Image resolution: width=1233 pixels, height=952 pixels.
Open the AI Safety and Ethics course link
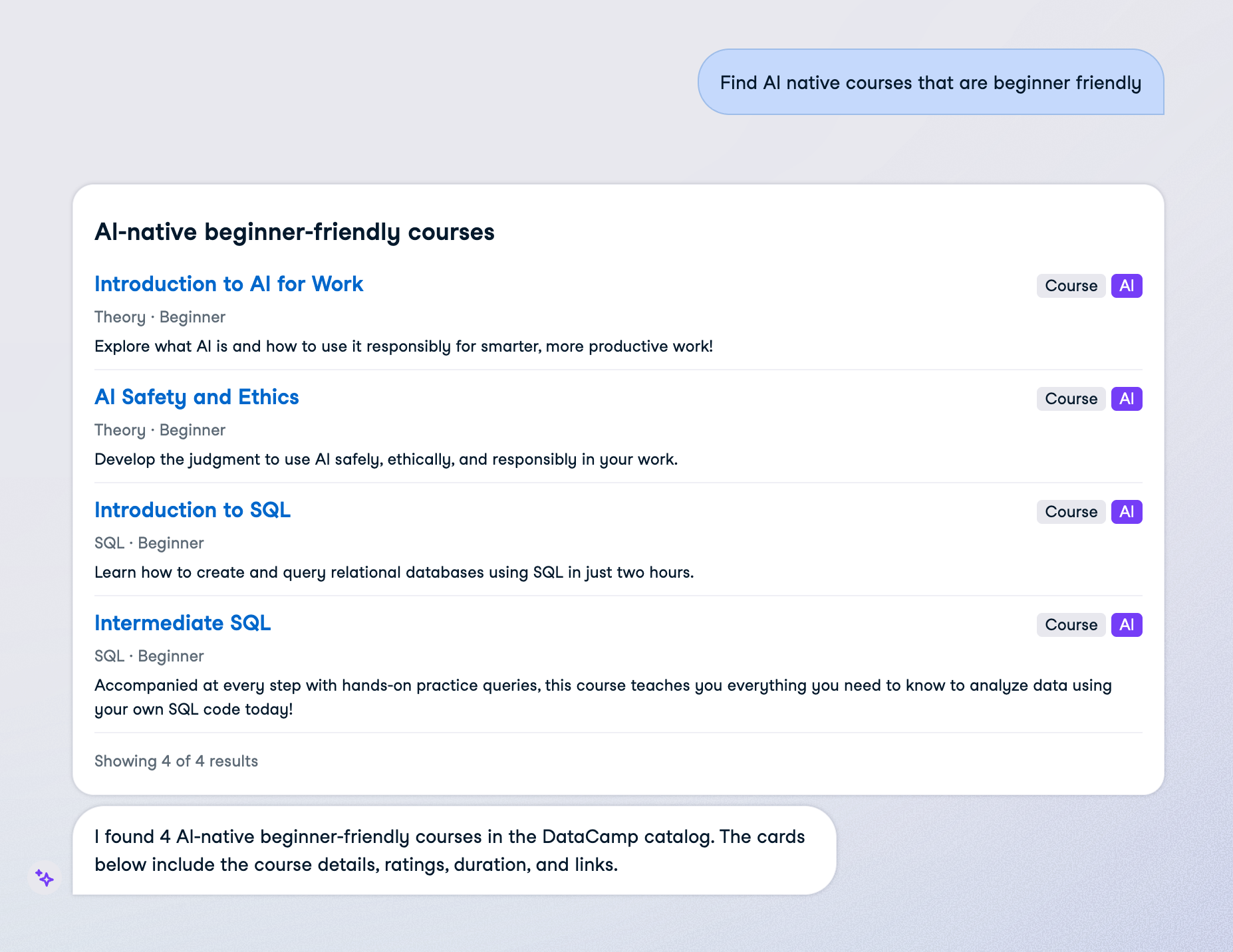(x=197, y=397)
